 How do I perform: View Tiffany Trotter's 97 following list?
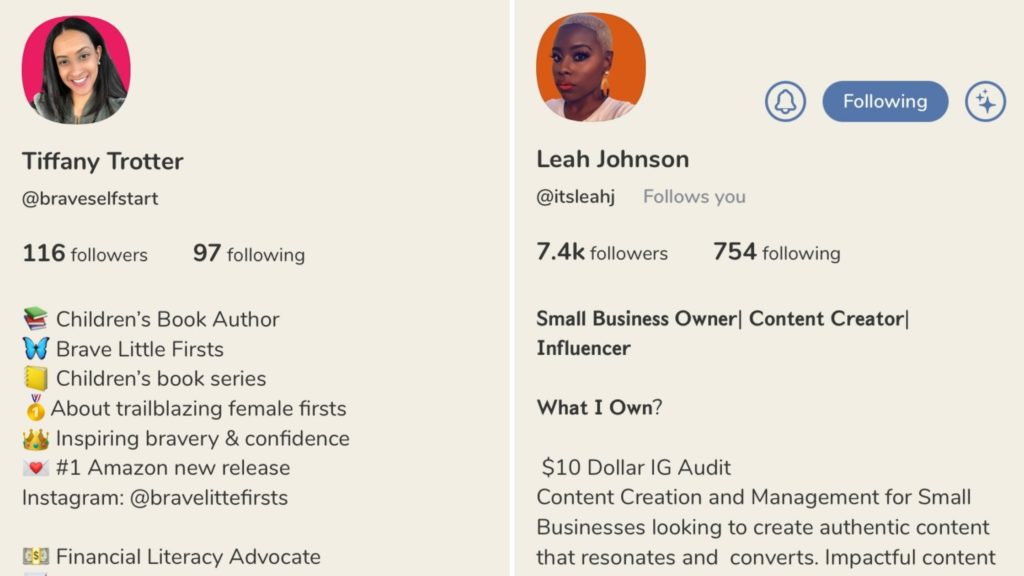[249, 254]
